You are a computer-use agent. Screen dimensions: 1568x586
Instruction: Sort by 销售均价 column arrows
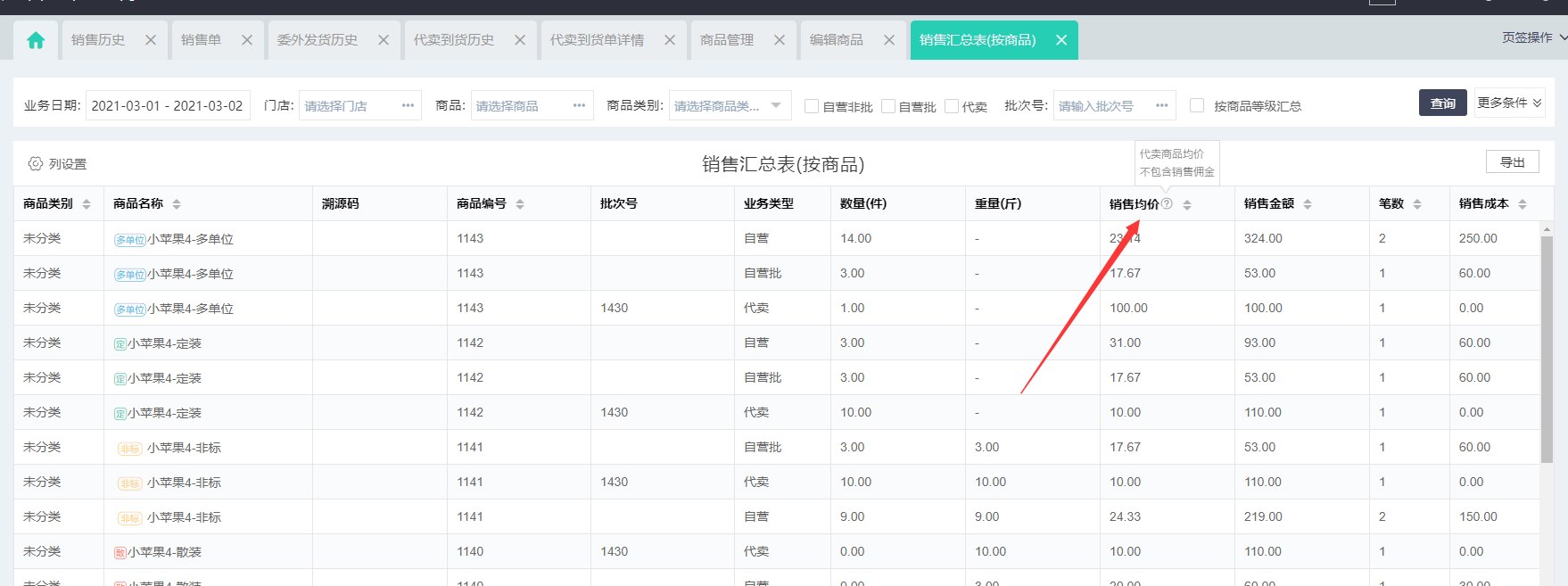click(1187, 205)
